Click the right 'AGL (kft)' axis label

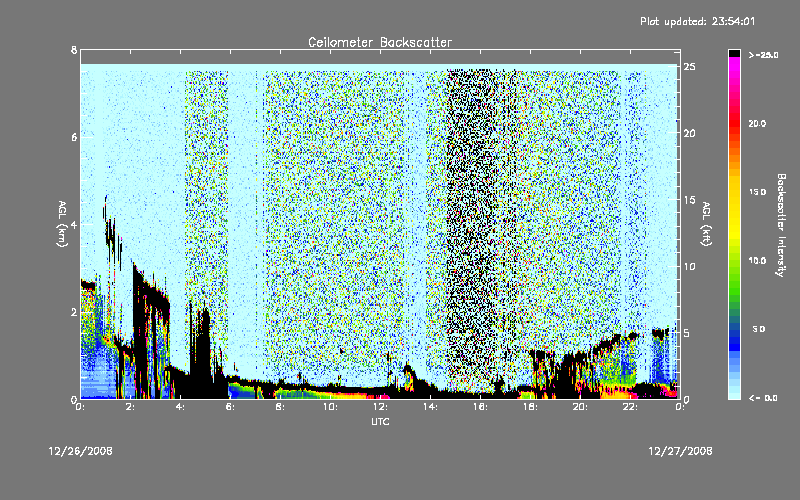pyautogui.click(x=707, y=224)
